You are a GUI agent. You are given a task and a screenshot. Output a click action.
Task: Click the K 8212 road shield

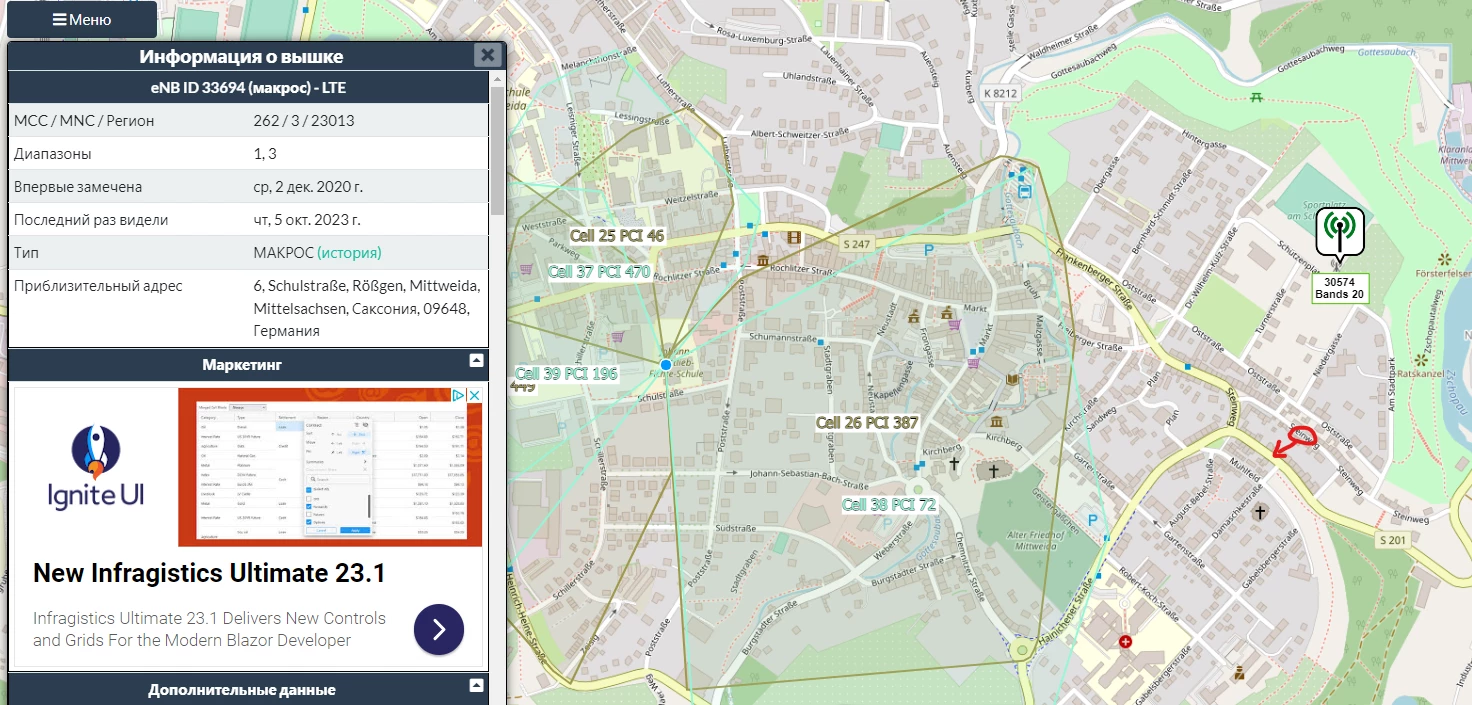(1001, 93)
